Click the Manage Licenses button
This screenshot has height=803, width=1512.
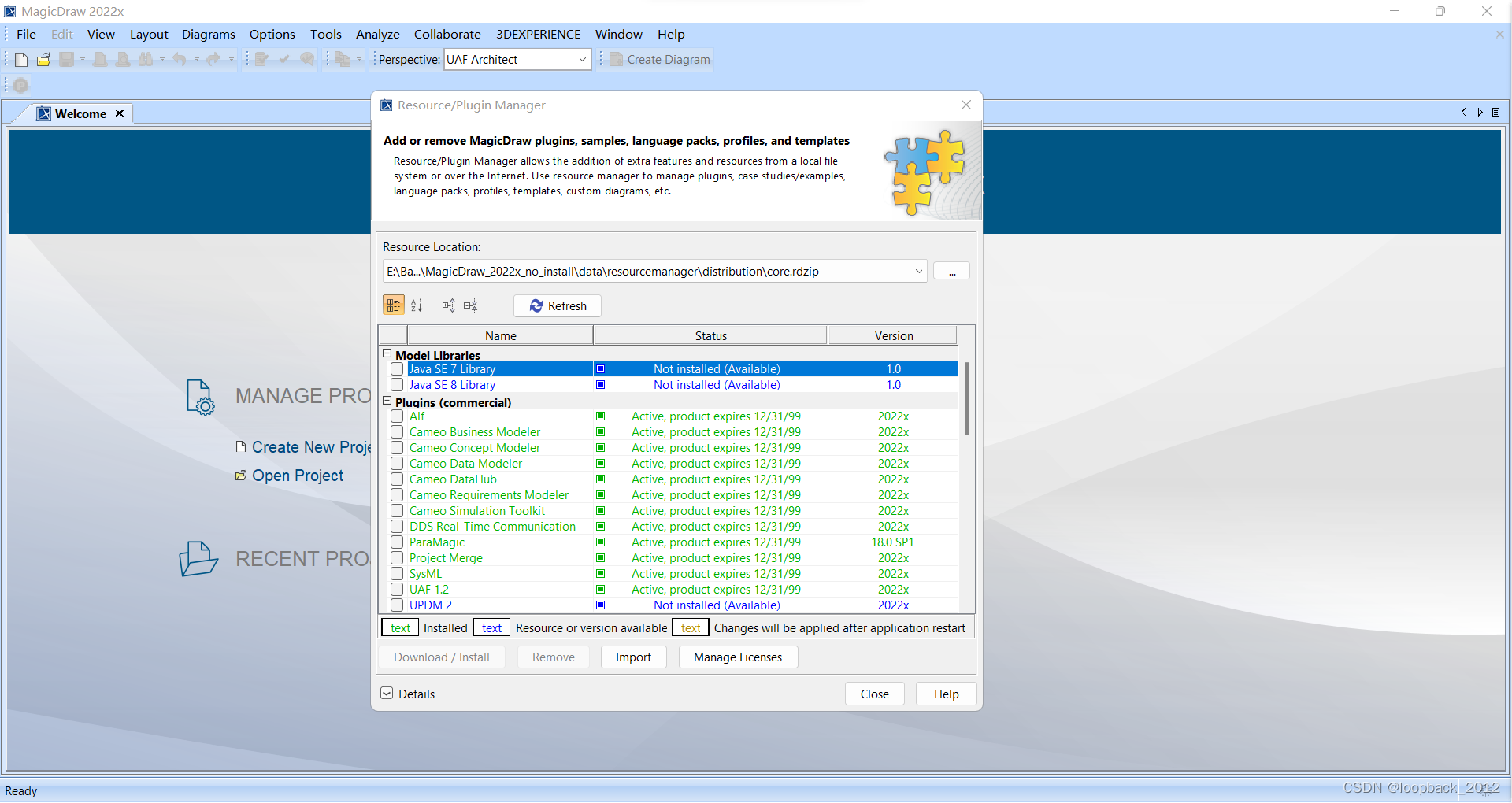[738, 657]
